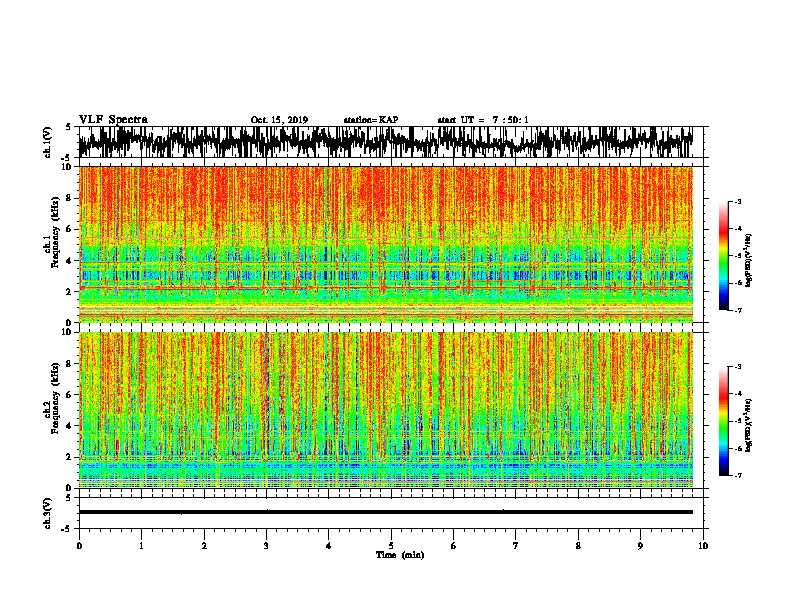Click time axis tick label "1"
The height and width of the screenshot is (612, 792).
141,546
